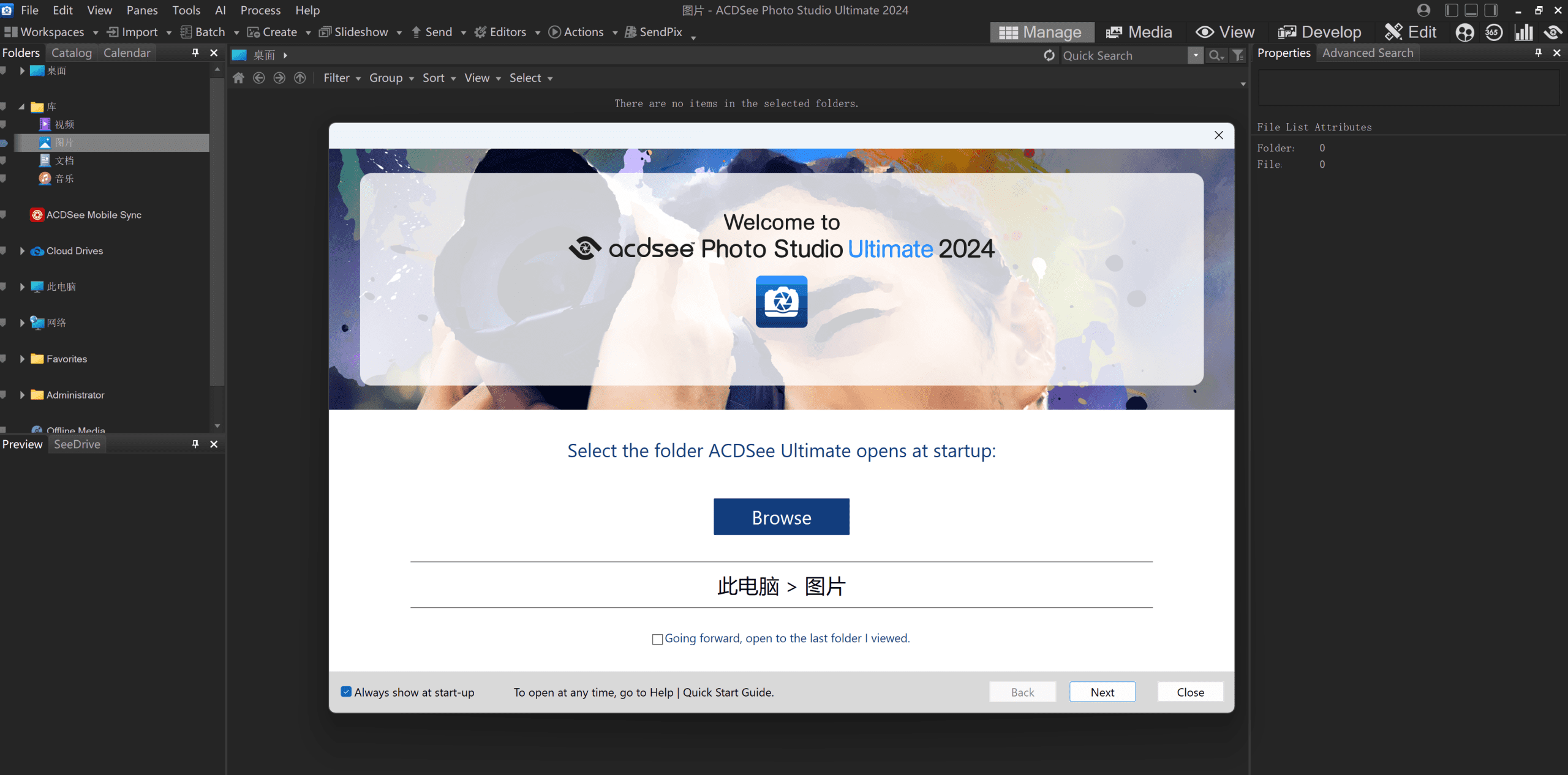The height and width of the screenshot is (775, 1568).
Task: Open the Quick Search dropdown arrow
Action: (x=1196, y=56)
